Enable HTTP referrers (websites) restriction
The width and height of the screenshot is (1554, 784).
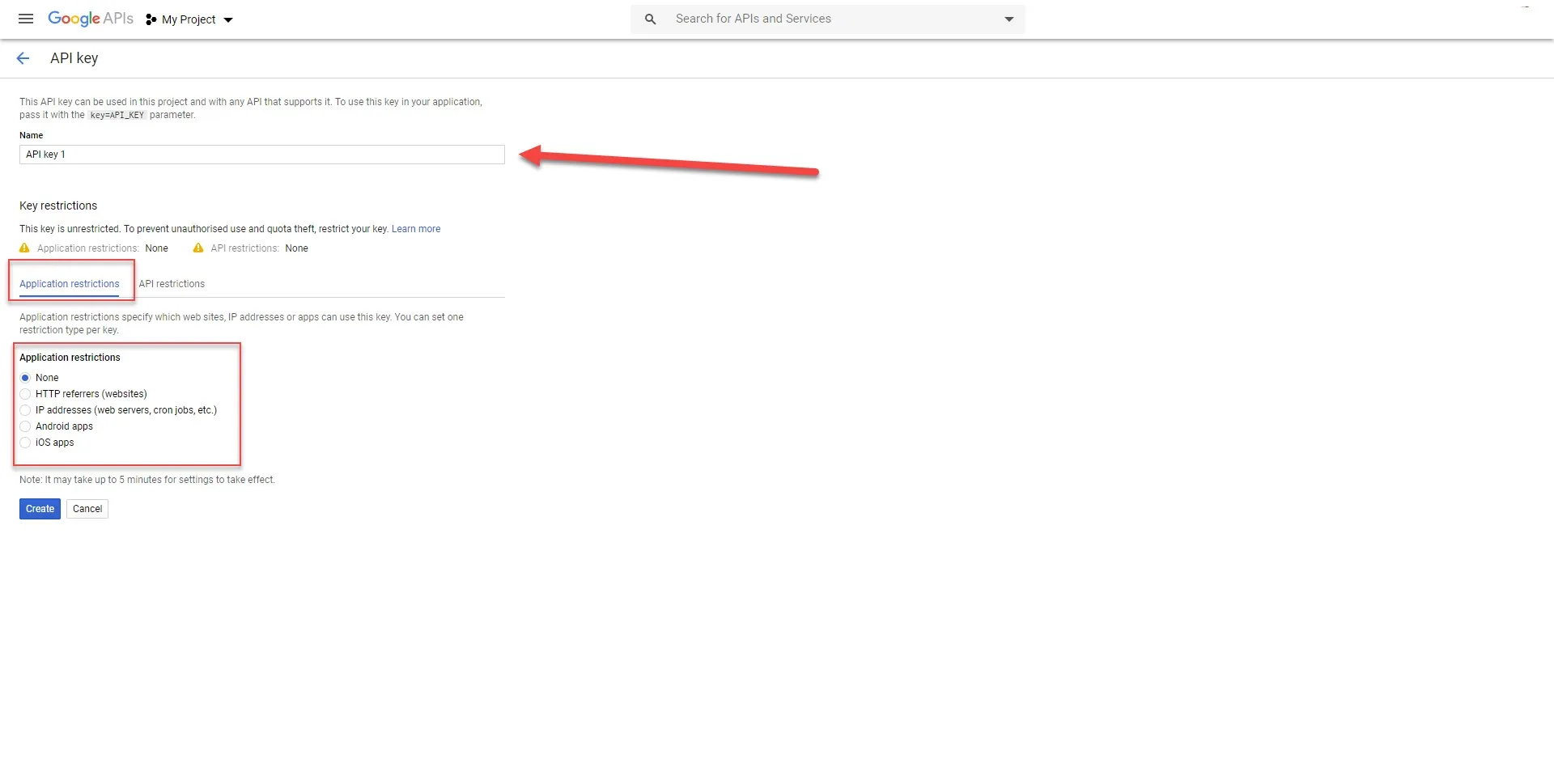click(25, 394)
